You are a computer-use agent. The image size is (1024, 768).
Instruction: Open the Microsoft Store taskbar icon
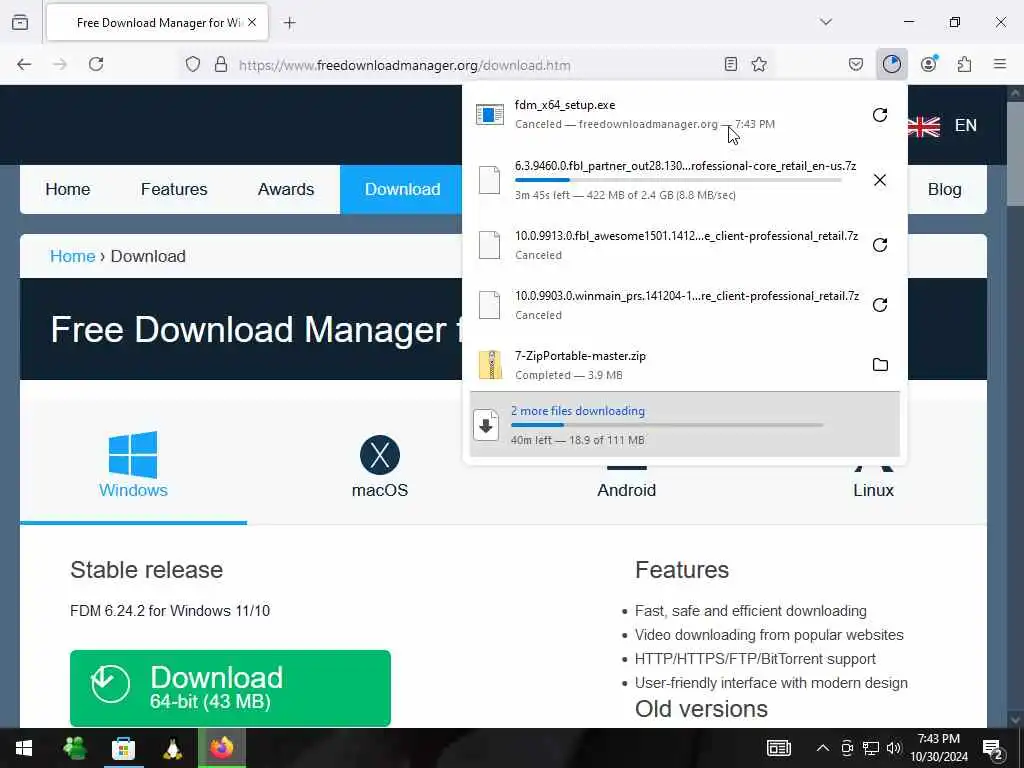click(123, 748)
